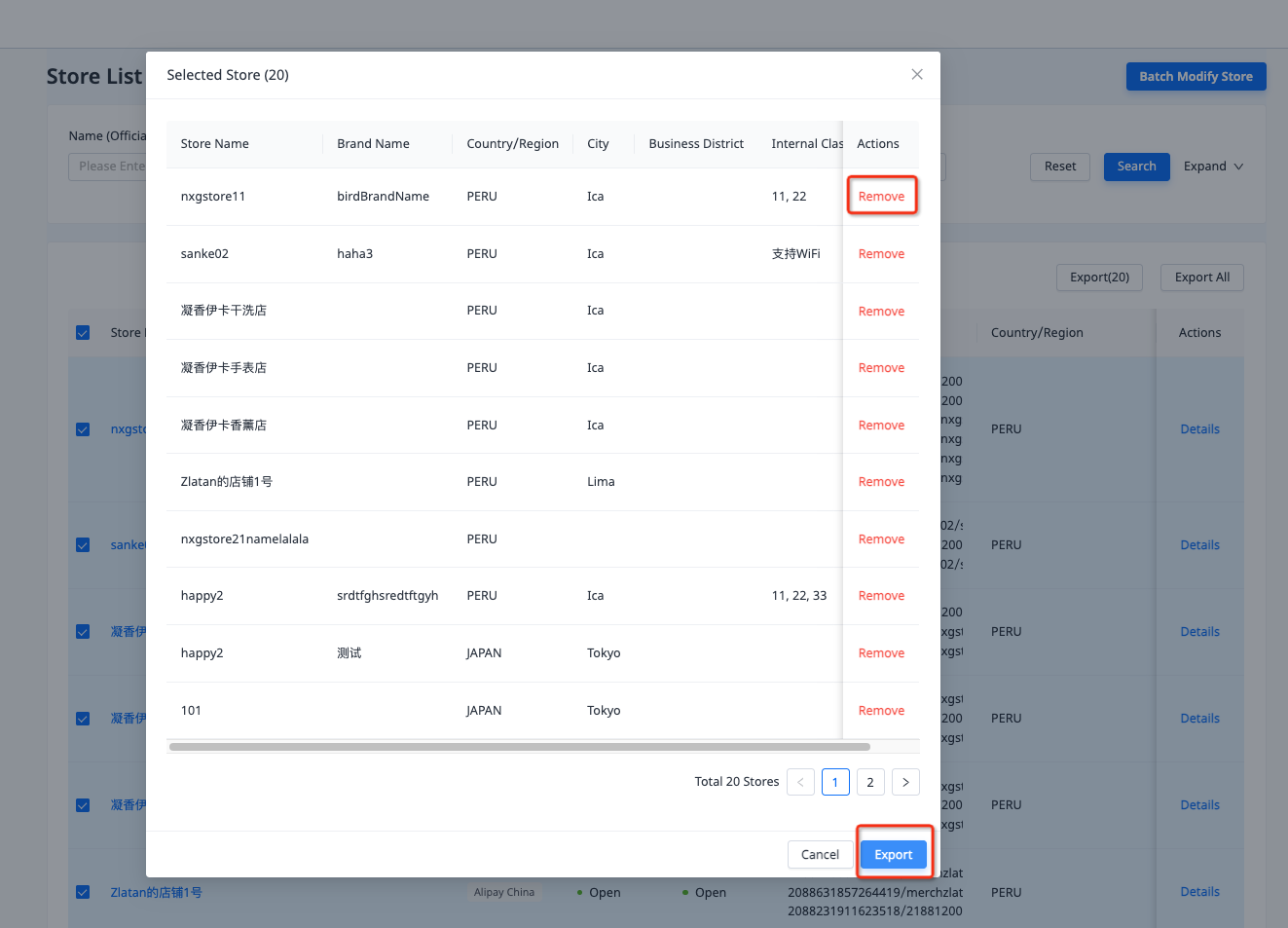Screen dimensions: 1288x928
Task: Click the horizontal scrollbar under the table
Action: (519, 747)
